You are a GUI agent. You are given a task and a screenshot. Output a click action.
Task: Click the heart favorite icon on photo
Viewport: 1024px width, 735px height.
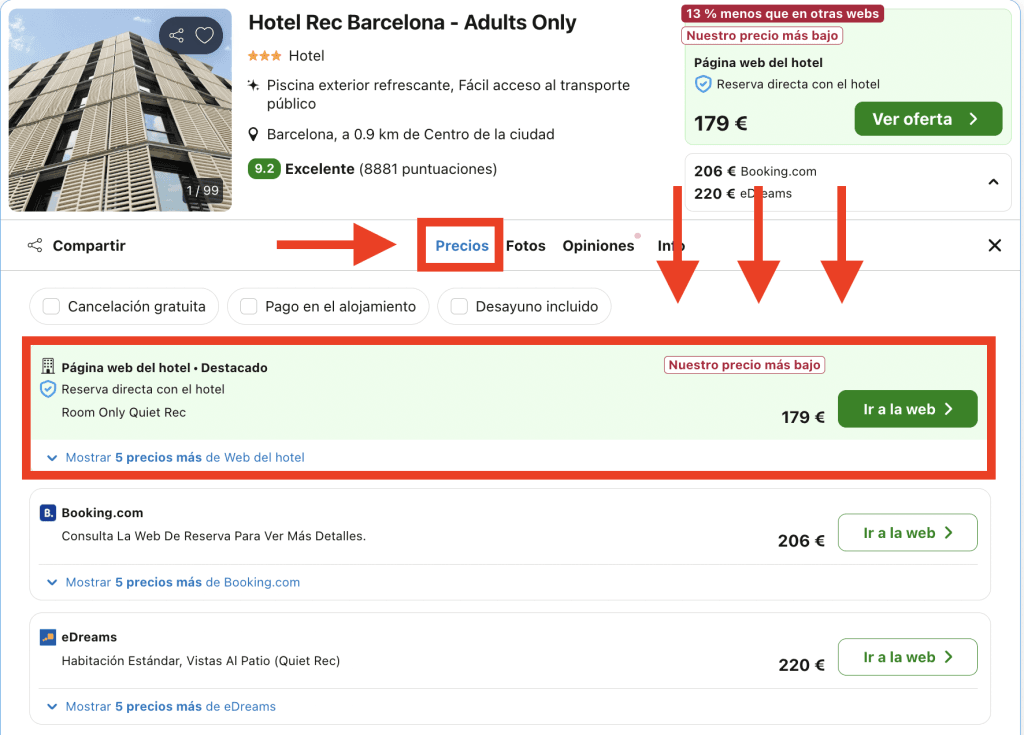tap(205, 36)
